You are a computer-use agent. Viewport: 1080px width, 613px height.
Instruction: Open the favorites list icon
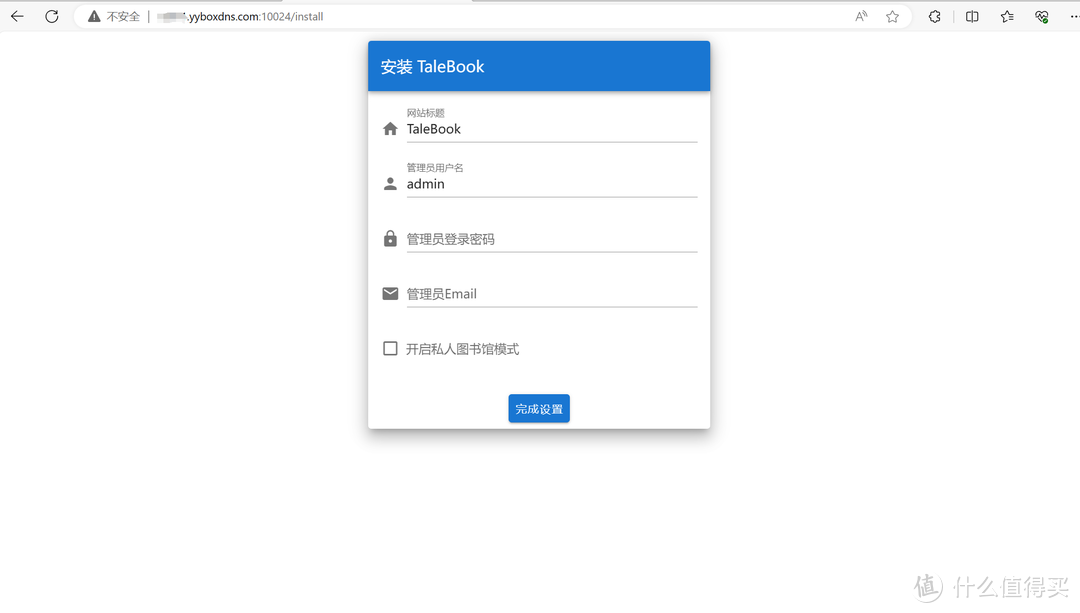tap(1007, 16)
